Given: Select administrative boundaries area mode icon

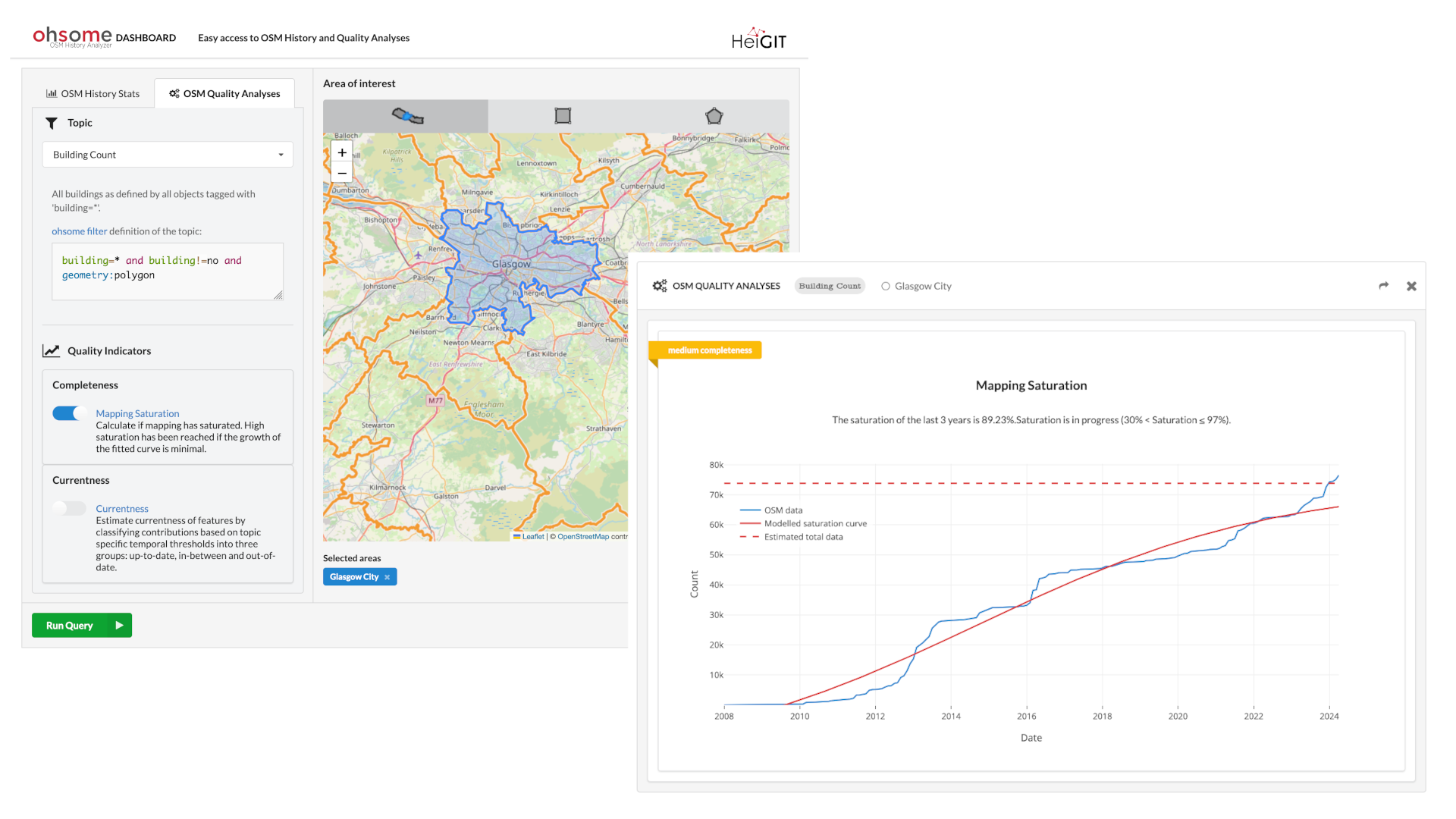Looking at the screenshot, I should click(406, 116).
